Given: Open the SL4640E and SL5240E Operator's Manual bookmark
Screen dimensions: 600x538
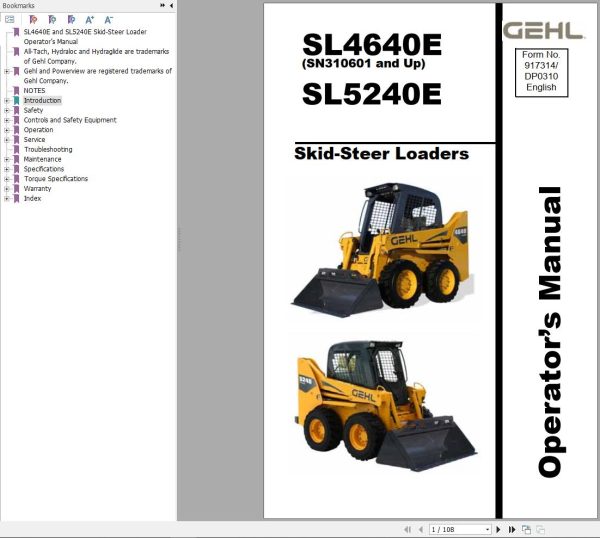Looking at the screenshot, I should (x=85, y=37).
